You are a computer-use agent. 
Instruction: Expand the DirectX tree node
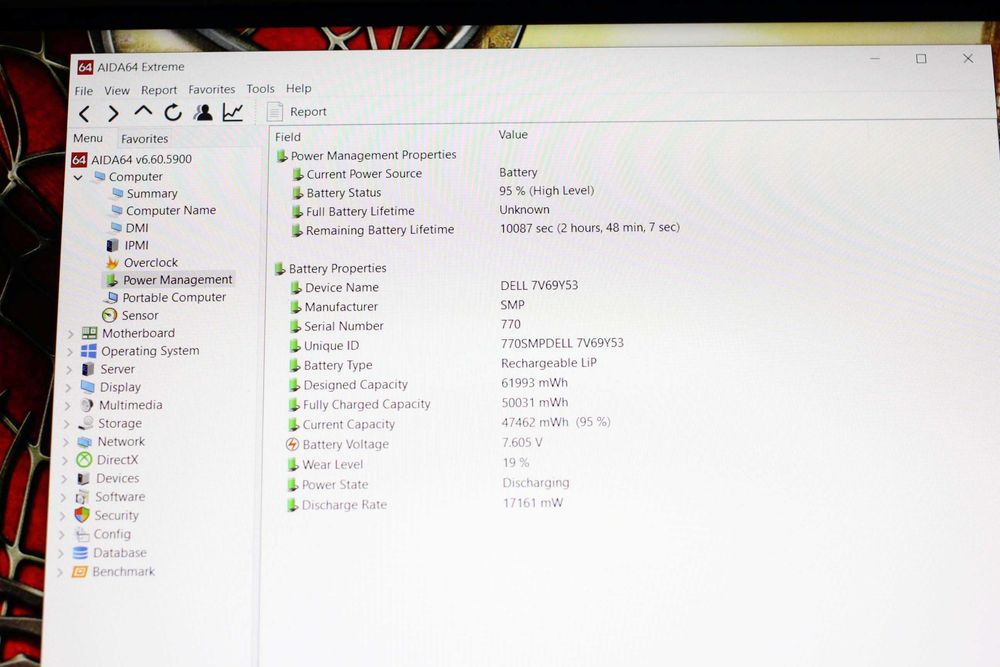point(65,460)
